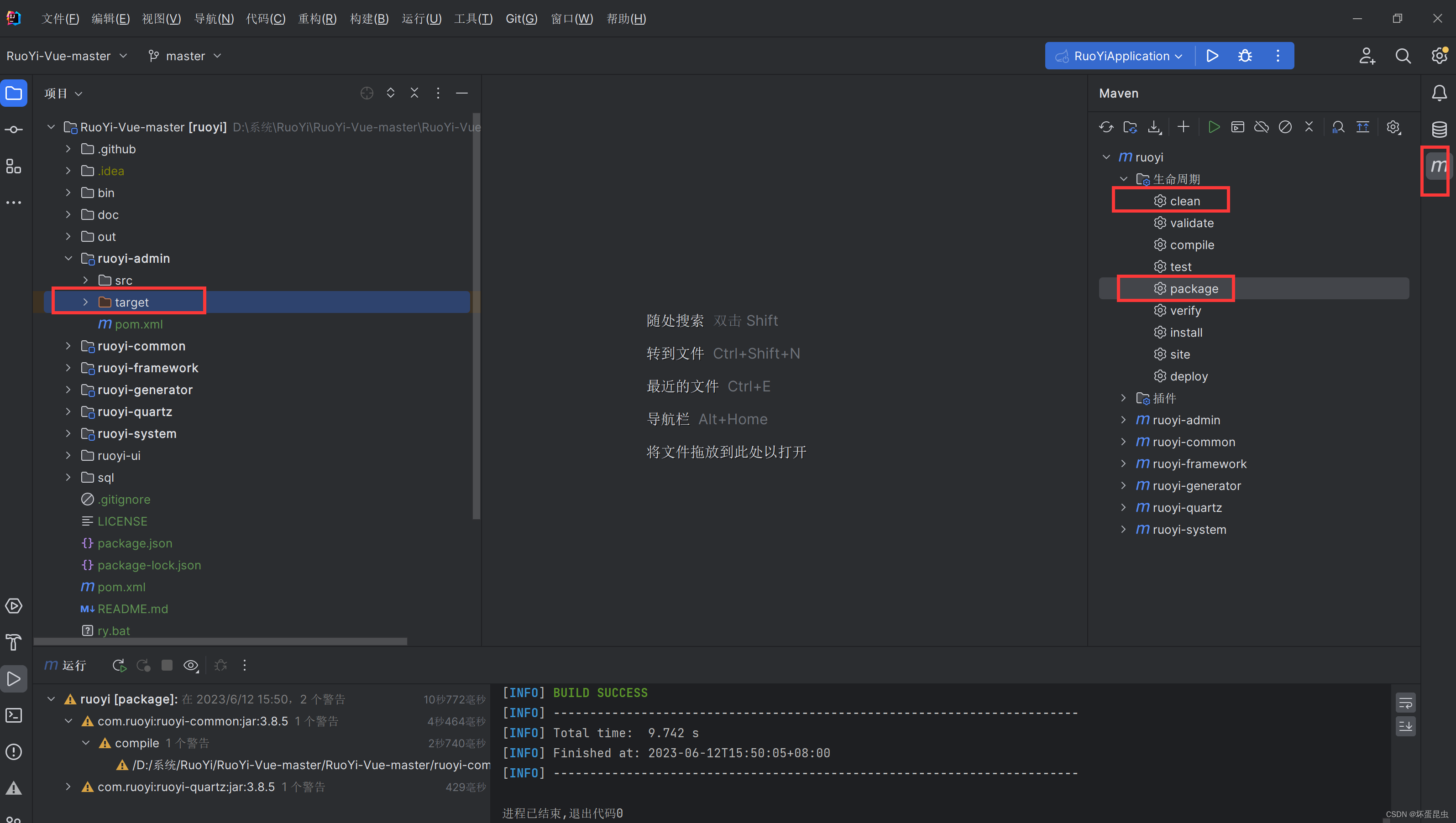Open the RuoYiApplication run configuration dropdown
The height and width of the screenshot is (823, 1456).
tap(1120, 56)
